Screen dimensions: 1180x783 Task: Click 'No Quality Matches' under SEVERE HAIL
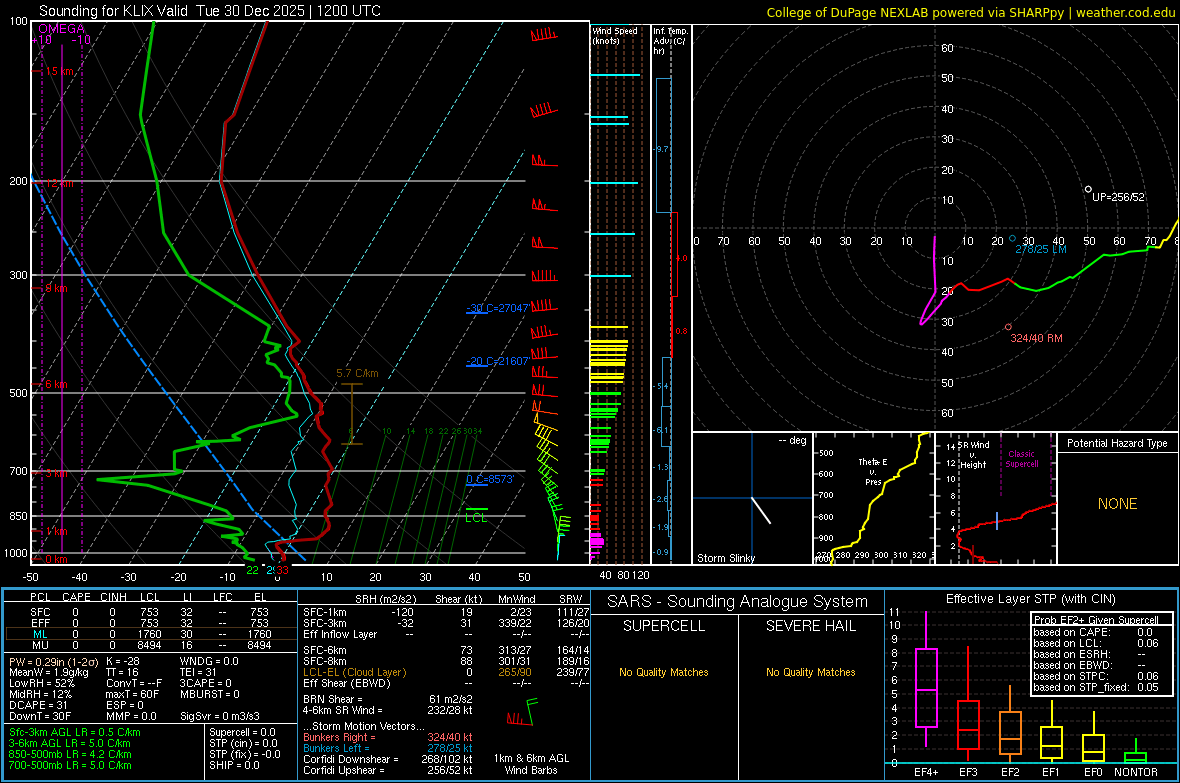click(810, 672)
